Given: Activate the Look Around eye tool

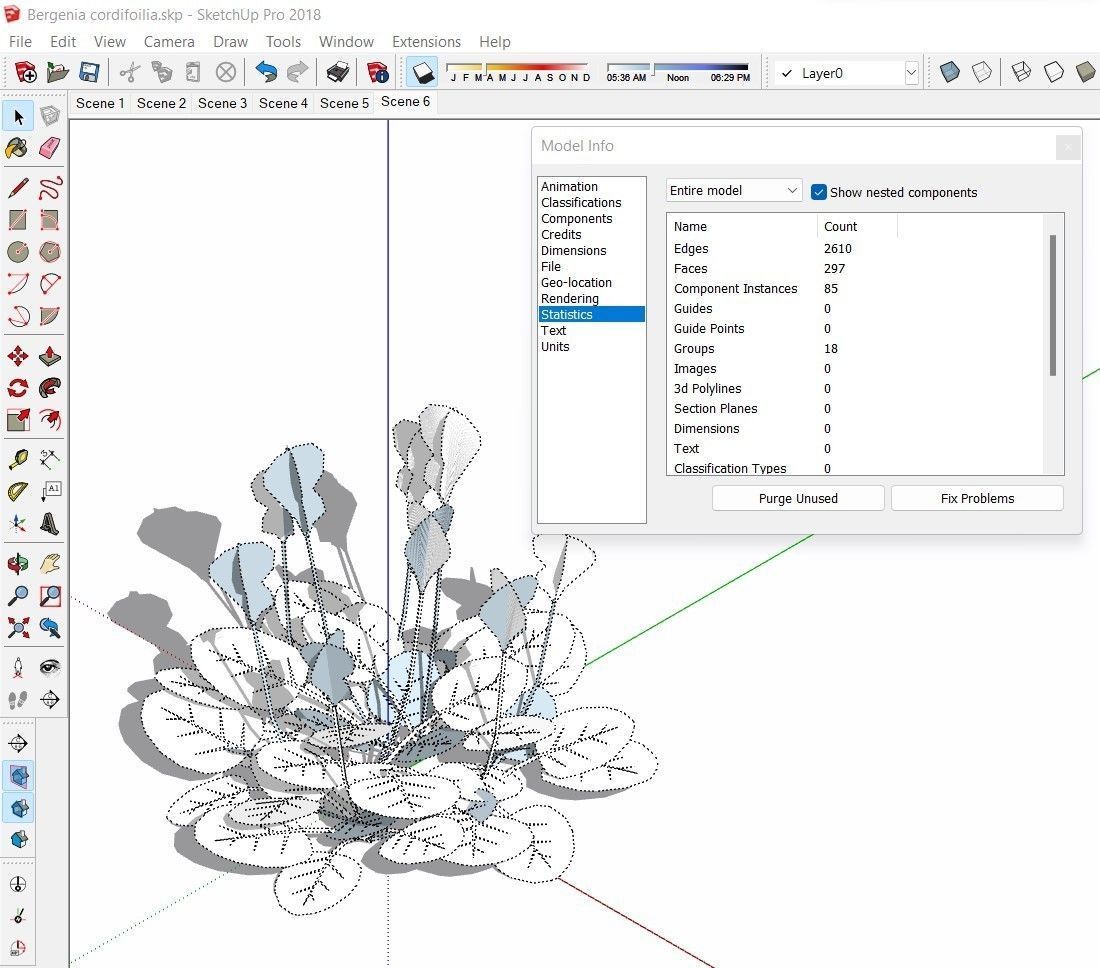Looking at the screenshot, I should [50, 667].
